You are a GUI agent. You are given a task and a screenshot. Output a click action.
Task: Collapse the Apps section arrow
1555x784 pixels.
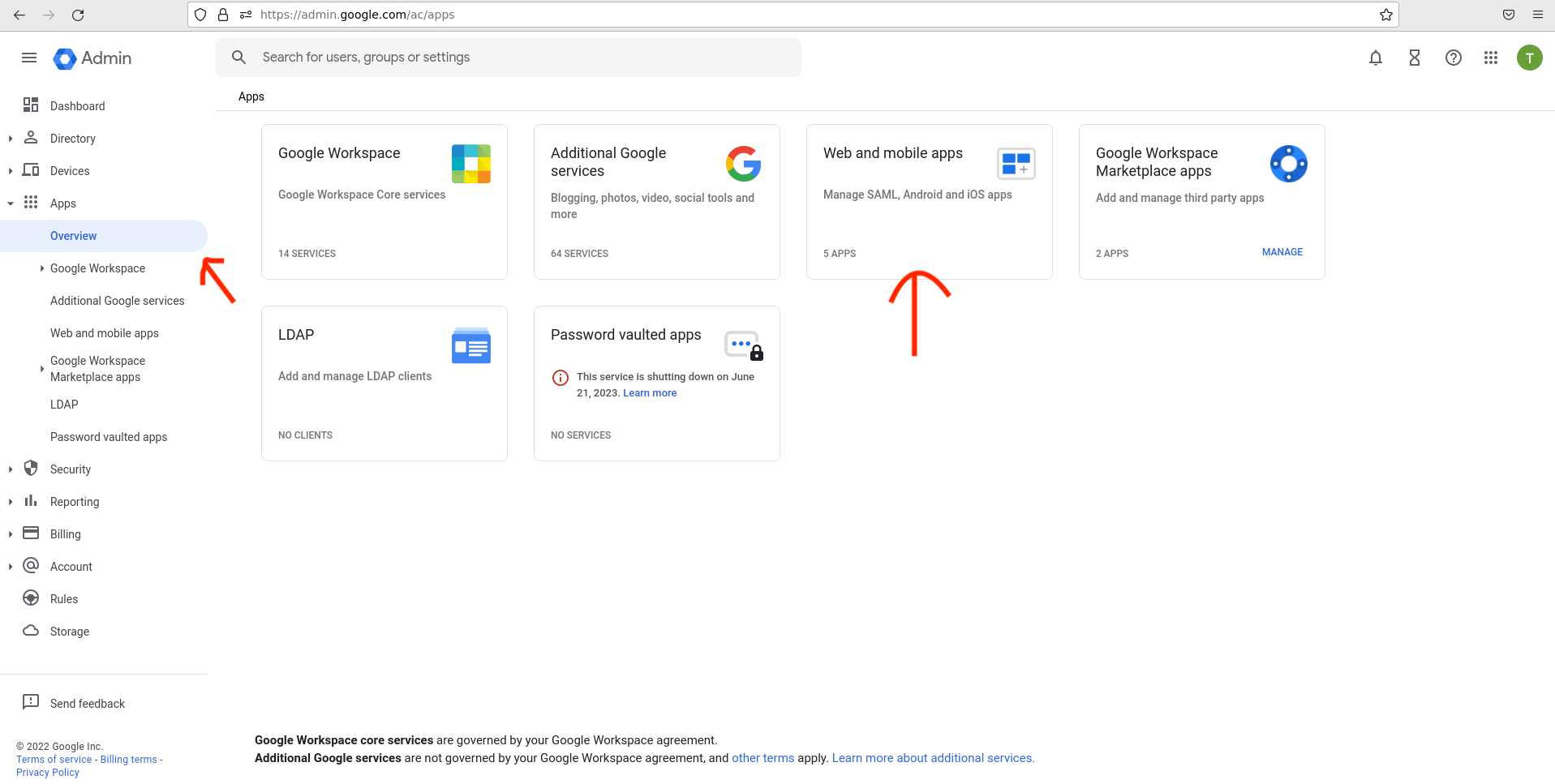click(x=11, y=203)
